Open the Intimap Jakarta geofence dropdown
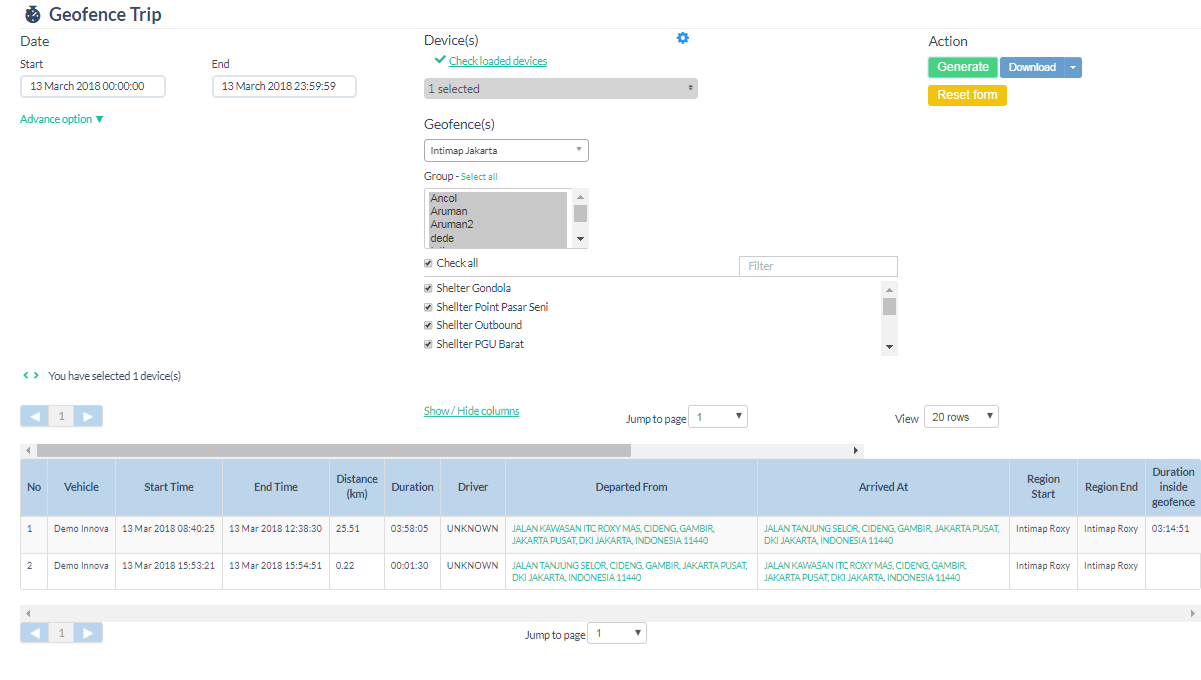 pos(506,151)
